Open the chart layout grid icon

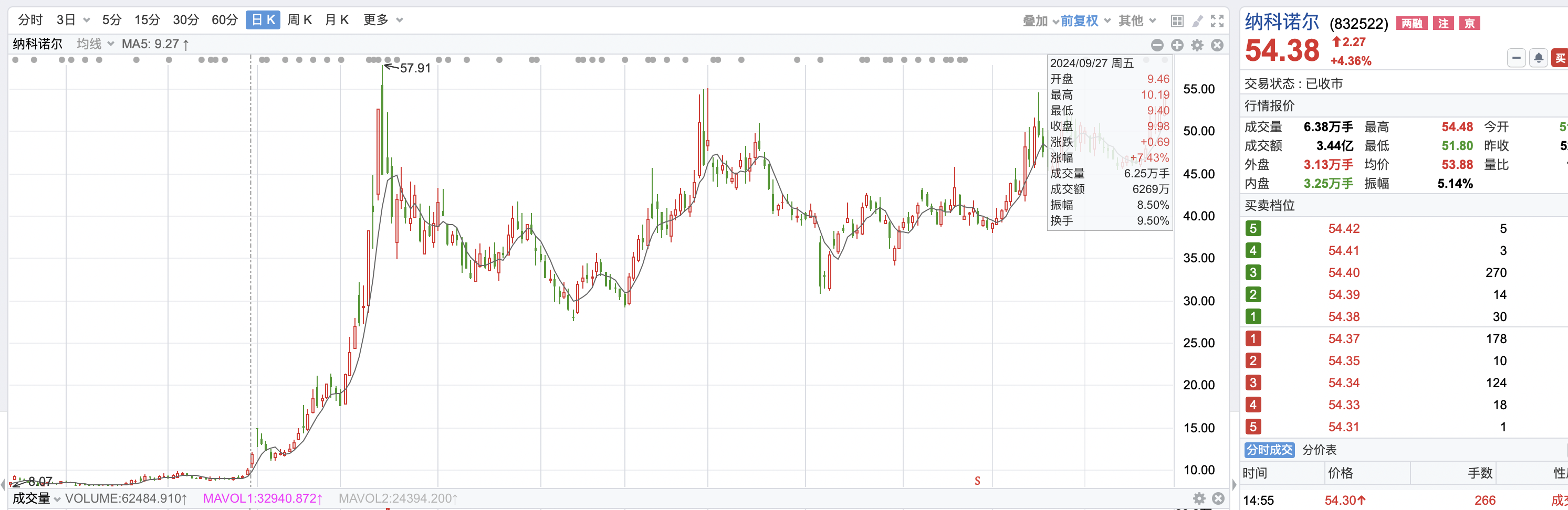point(1177,20)
